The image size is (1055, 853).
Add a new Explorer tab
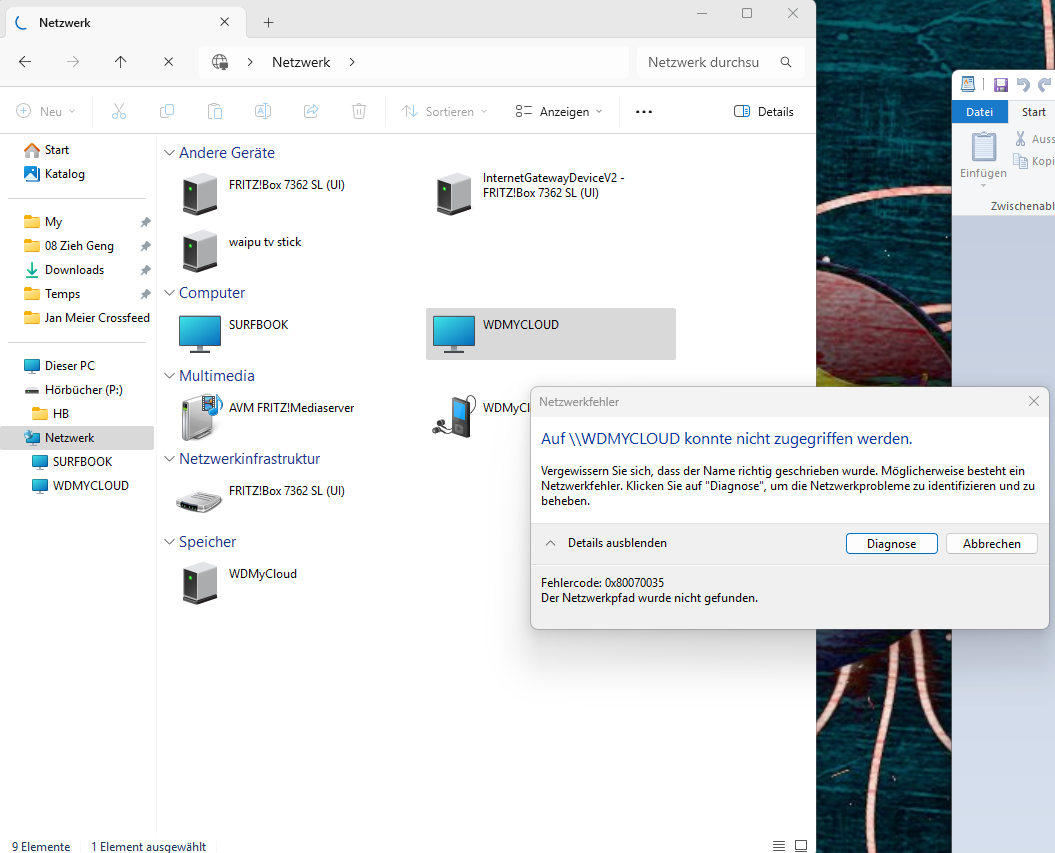[268, 22]
